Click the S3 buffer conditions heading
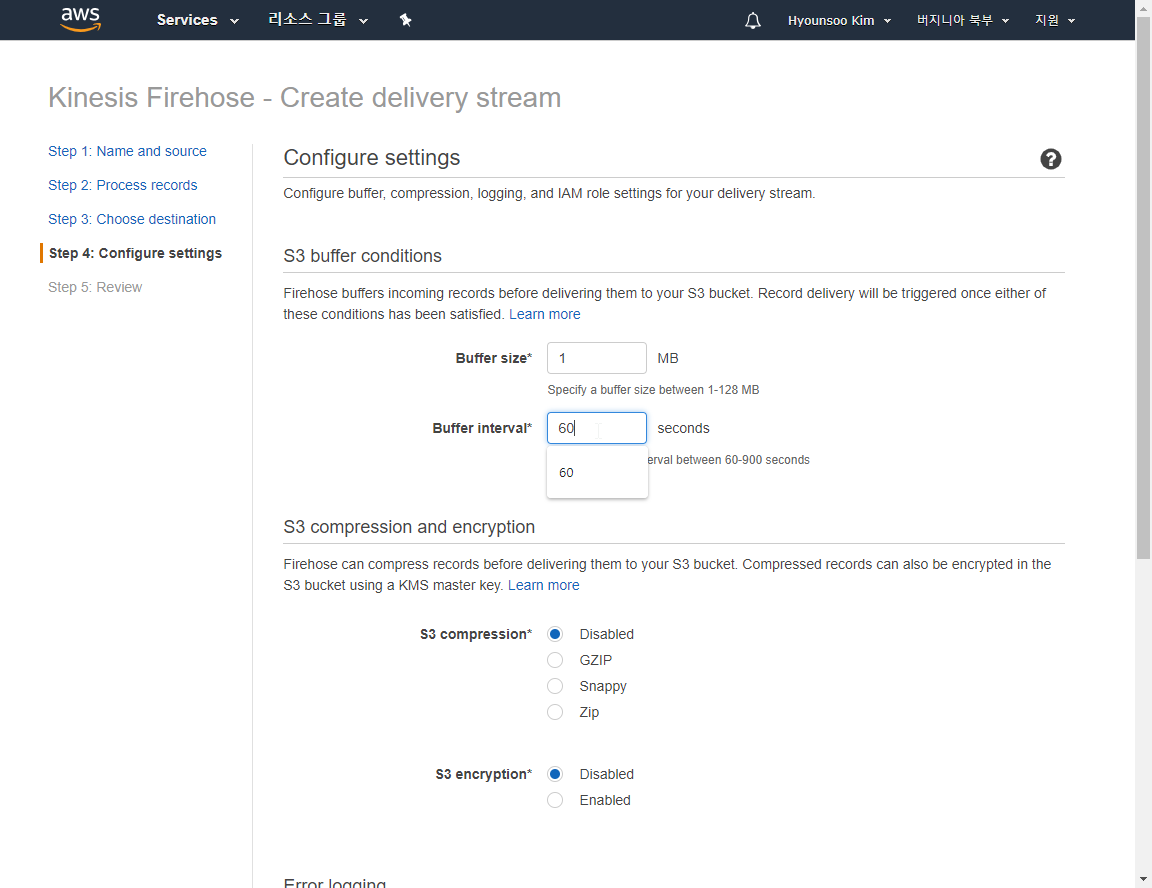 click(363, 256)
